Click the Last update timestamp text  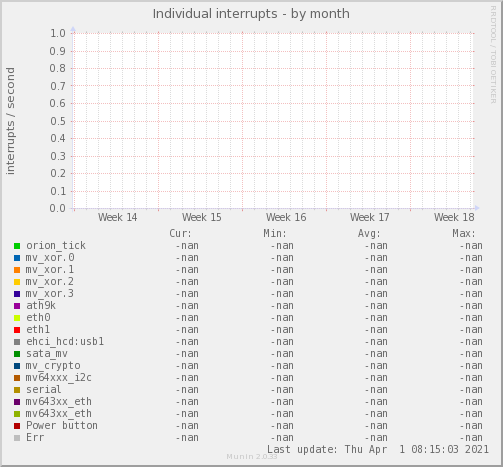378,449
